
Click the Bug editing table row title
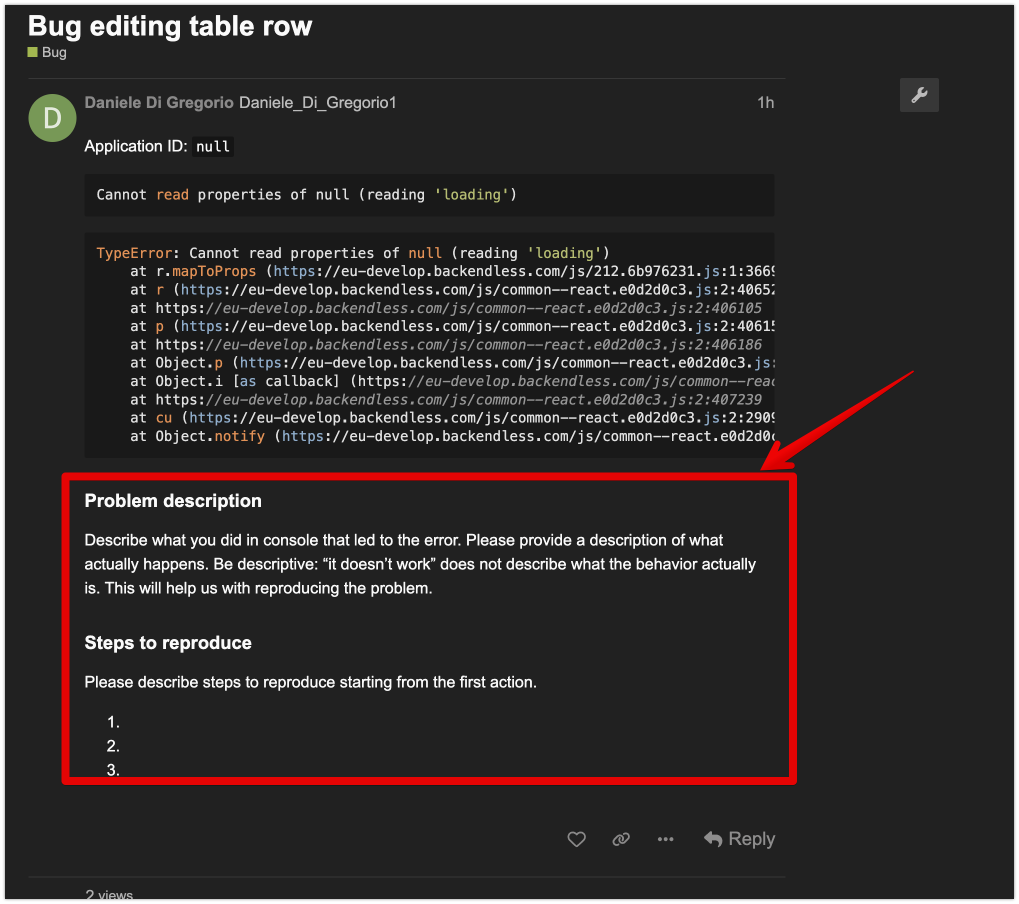[x=170, y=27]
